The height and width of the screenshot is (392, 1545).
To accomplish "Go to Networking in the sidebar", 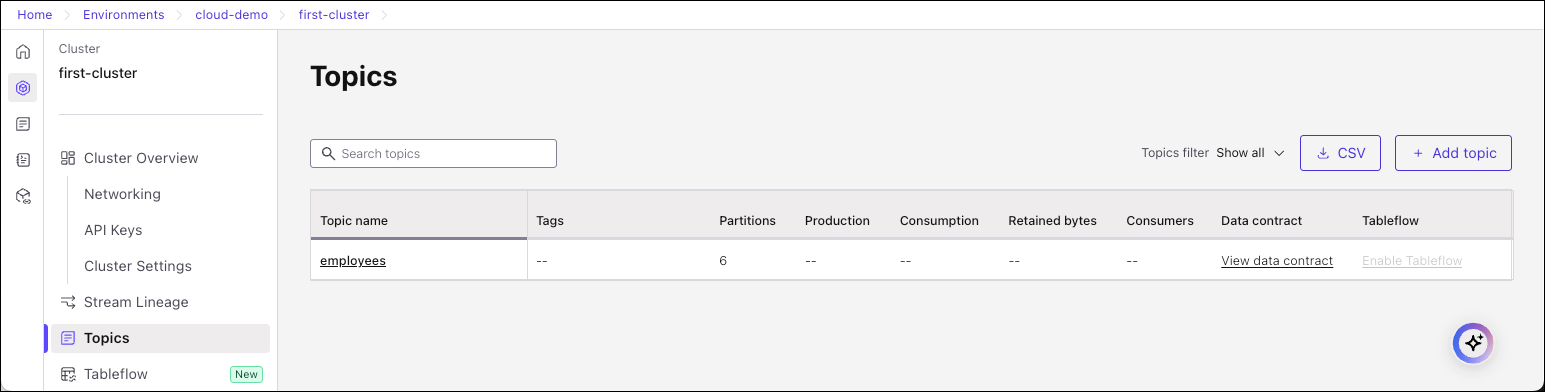I will [122, 194].
